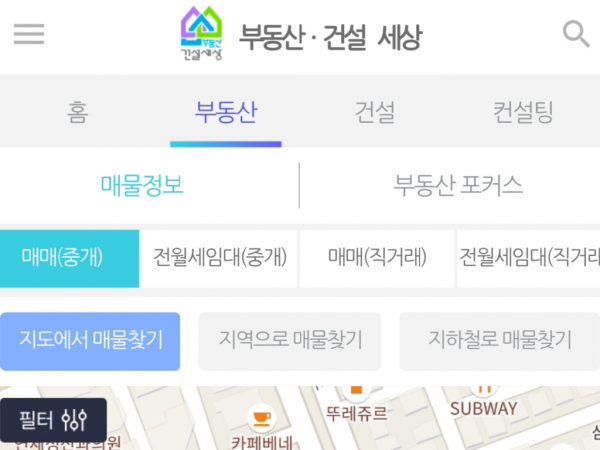Toggle the 매매(중개) category option
Viewport: 600px width, 450px height.
69,258
